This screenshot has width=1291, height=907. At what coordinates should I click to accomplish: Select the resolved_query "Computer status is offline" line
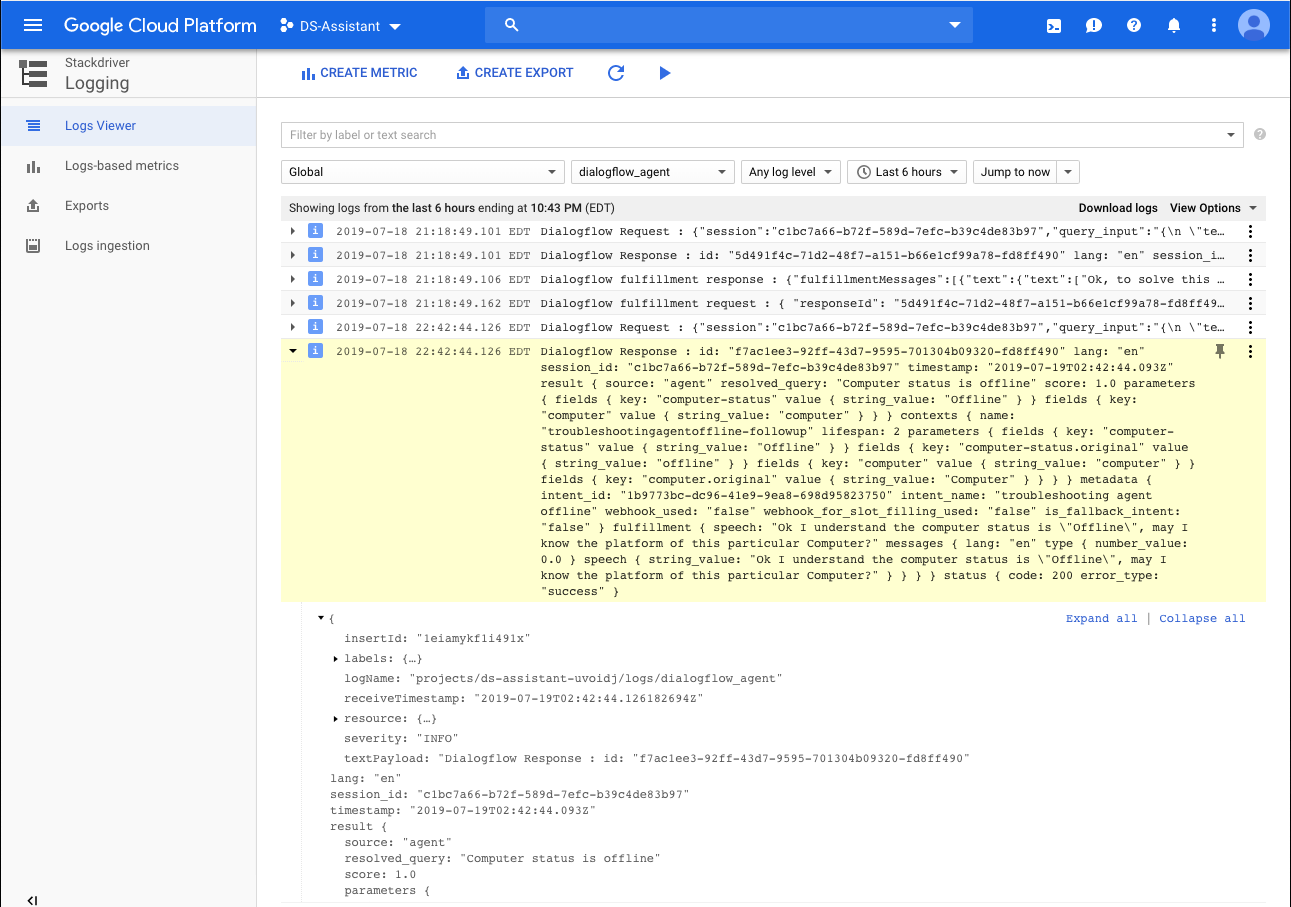tap(502, 858)
